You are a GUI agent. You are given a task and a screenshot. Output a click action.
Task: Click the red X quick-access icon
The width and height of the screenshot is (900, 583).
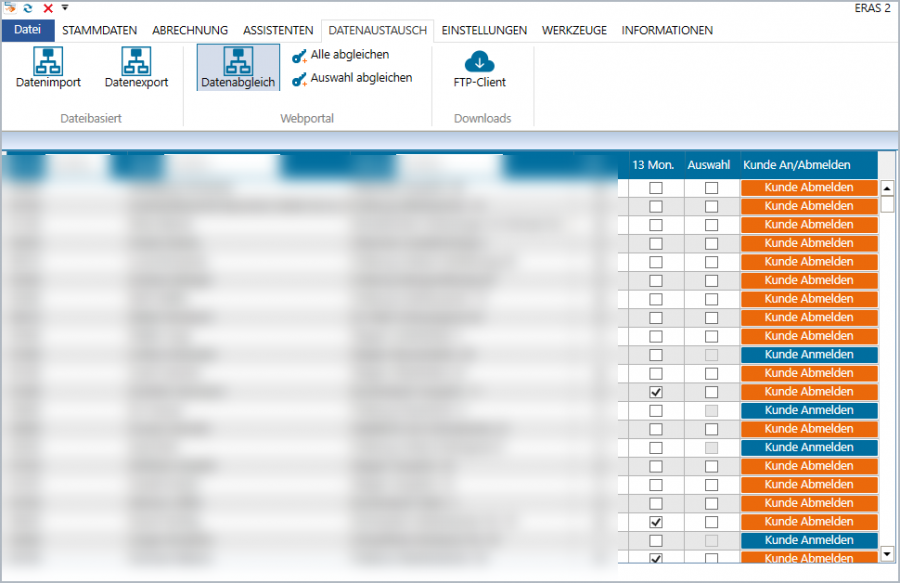48,8
